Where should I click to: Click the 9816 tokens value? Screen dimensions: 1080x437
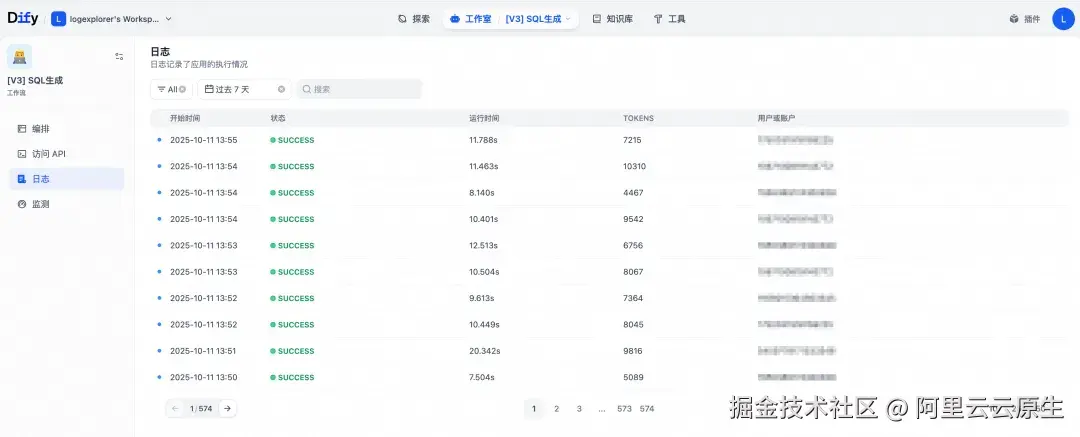[x=633, y=351]
